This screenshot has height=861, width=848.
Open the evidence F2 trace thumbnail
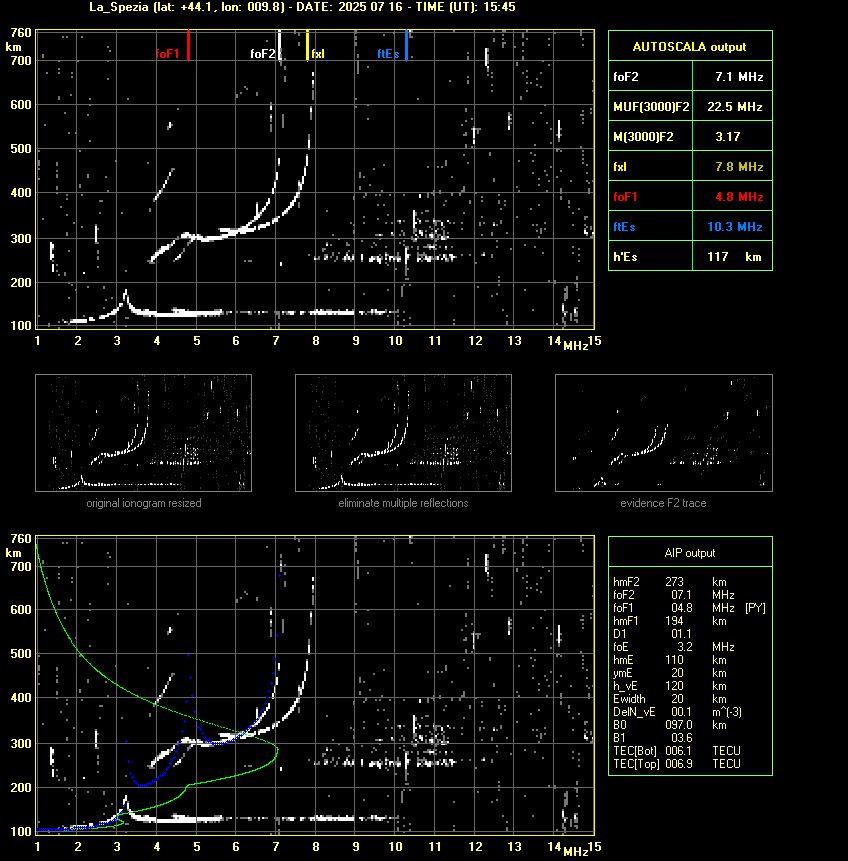click(663, 433)
